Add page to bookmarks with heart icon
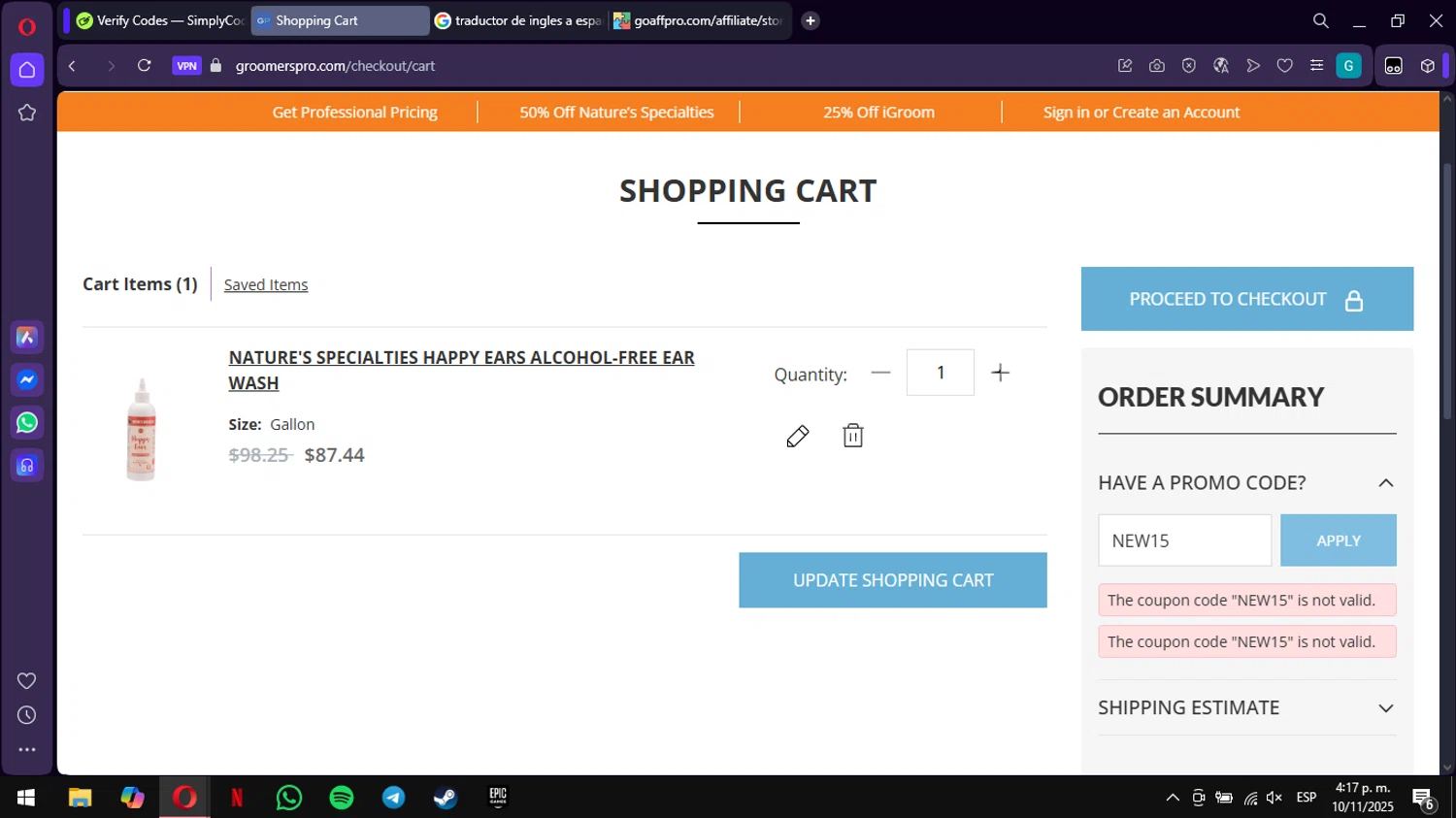This screenshot has height=818, width=1456. 1285,66
